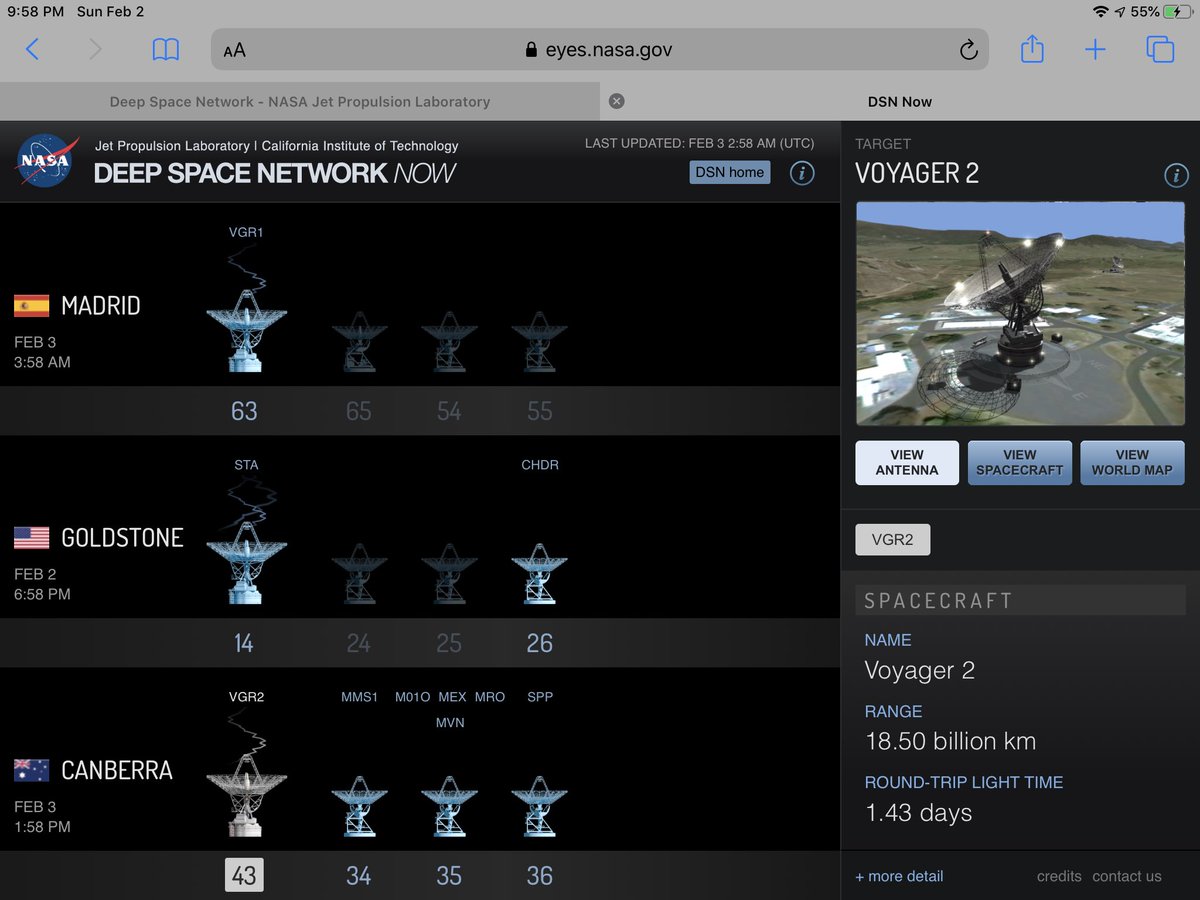Image resolution: width=1200 pixels, height=900 pixels.
Task: Select Goldstone antenna dish 24
Action: (359, 573)
